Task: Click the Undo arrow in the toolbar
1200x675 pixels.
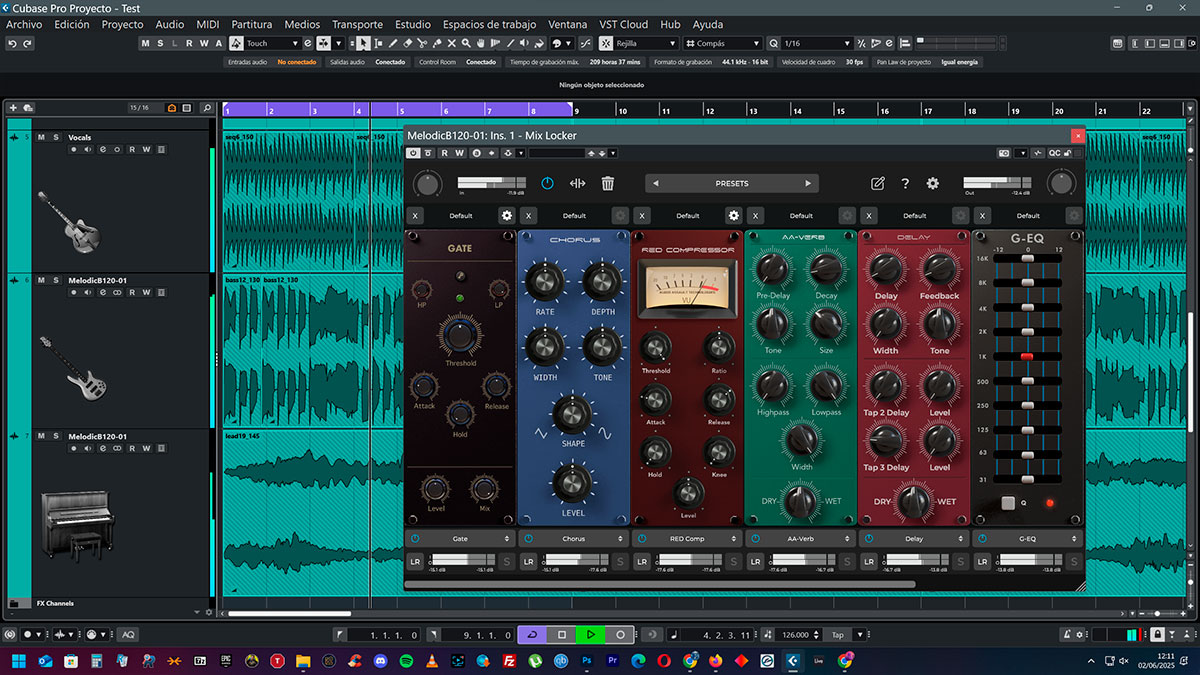Action: click(12, 43)
